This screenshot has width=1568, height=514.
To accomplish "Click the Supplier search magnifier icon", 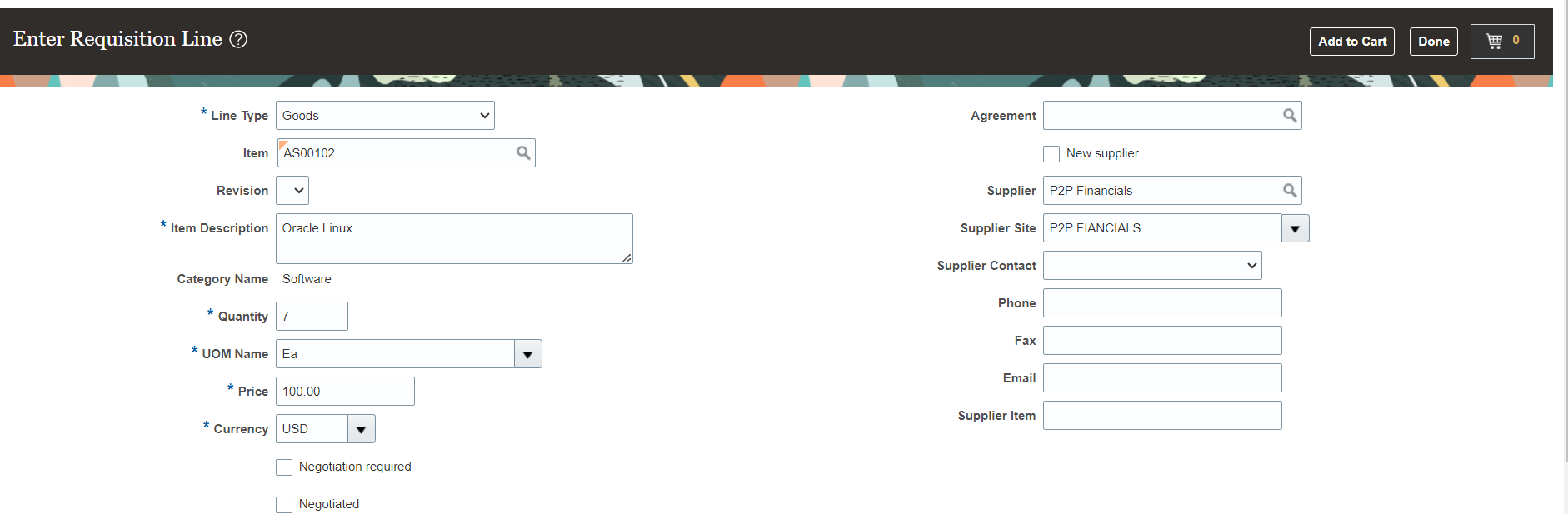I will click(x=1289, y=190).
